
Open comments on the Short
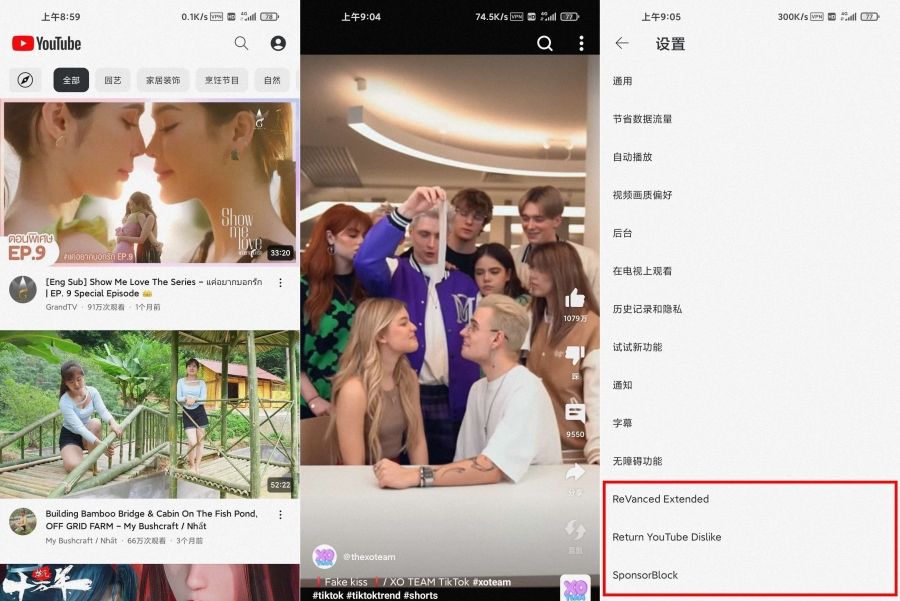(x=575, y=412)
